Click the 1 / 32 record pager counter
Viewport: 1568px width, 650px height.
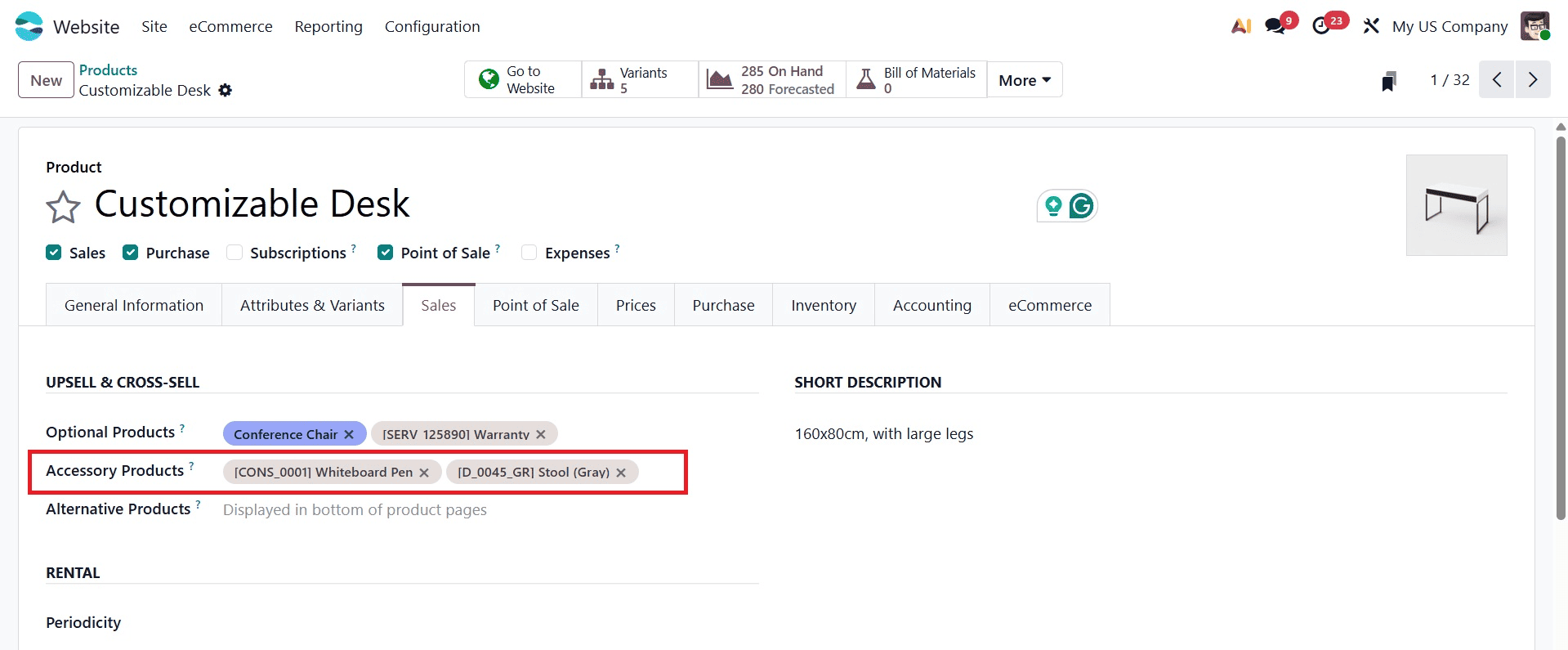pos(1450,79)
